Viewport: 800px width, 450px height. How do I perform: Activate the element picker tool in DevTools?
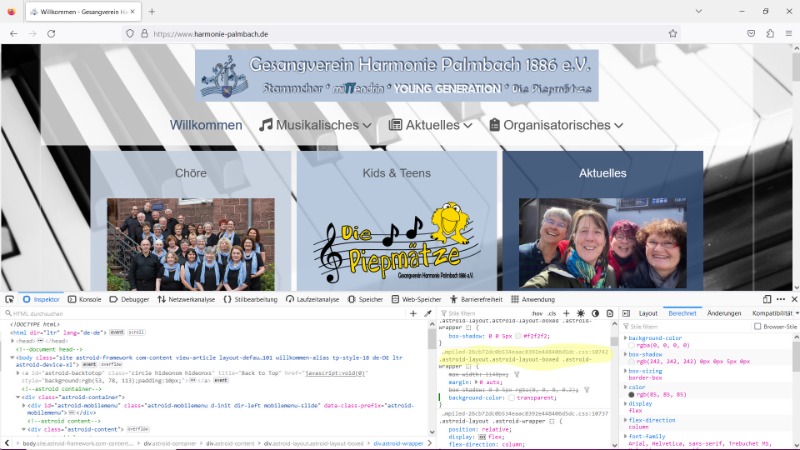coord(9,299)
